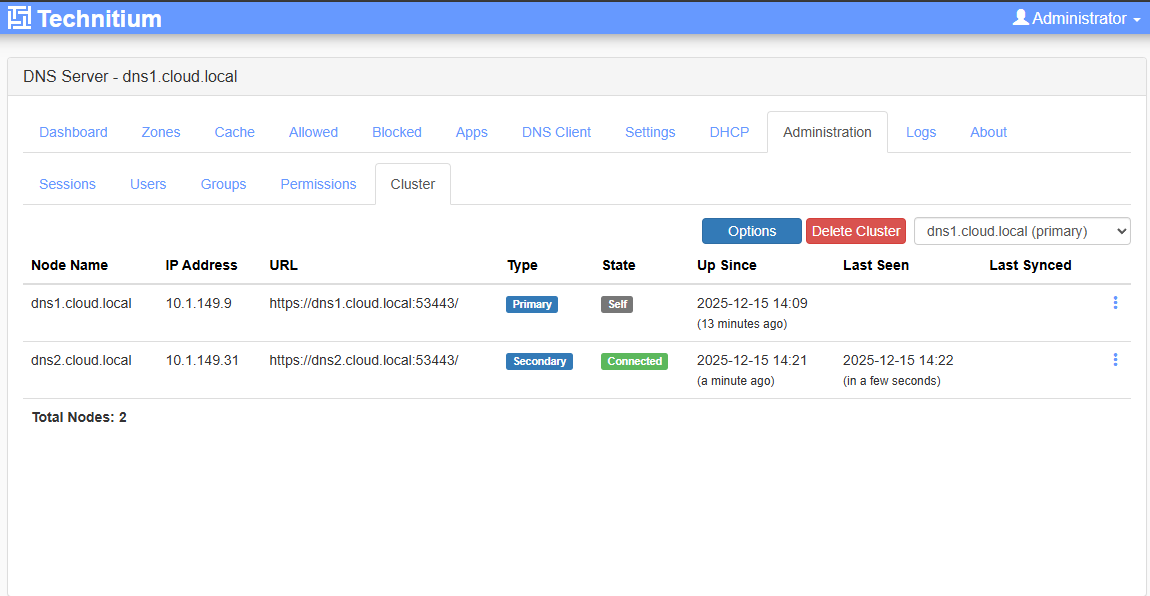
Task: Click the red Delete Cluster button
Action: (856, 231)
